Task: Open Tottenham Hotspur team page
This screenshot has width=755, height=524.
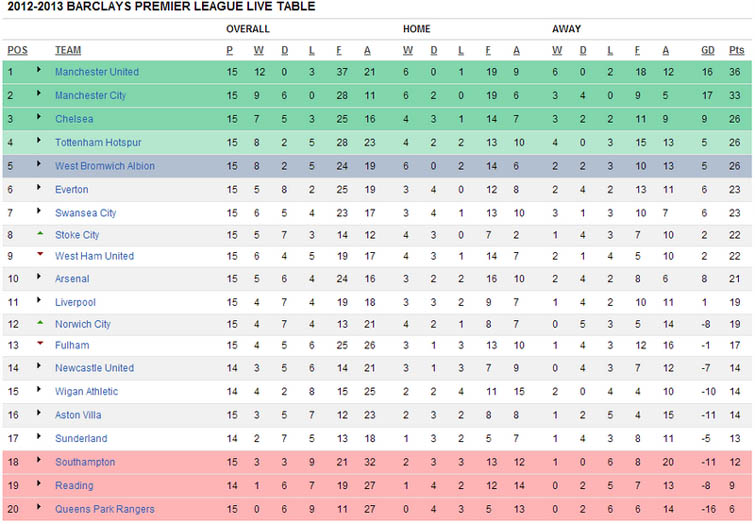Action: pyautogui.click(x=98, y=143)
